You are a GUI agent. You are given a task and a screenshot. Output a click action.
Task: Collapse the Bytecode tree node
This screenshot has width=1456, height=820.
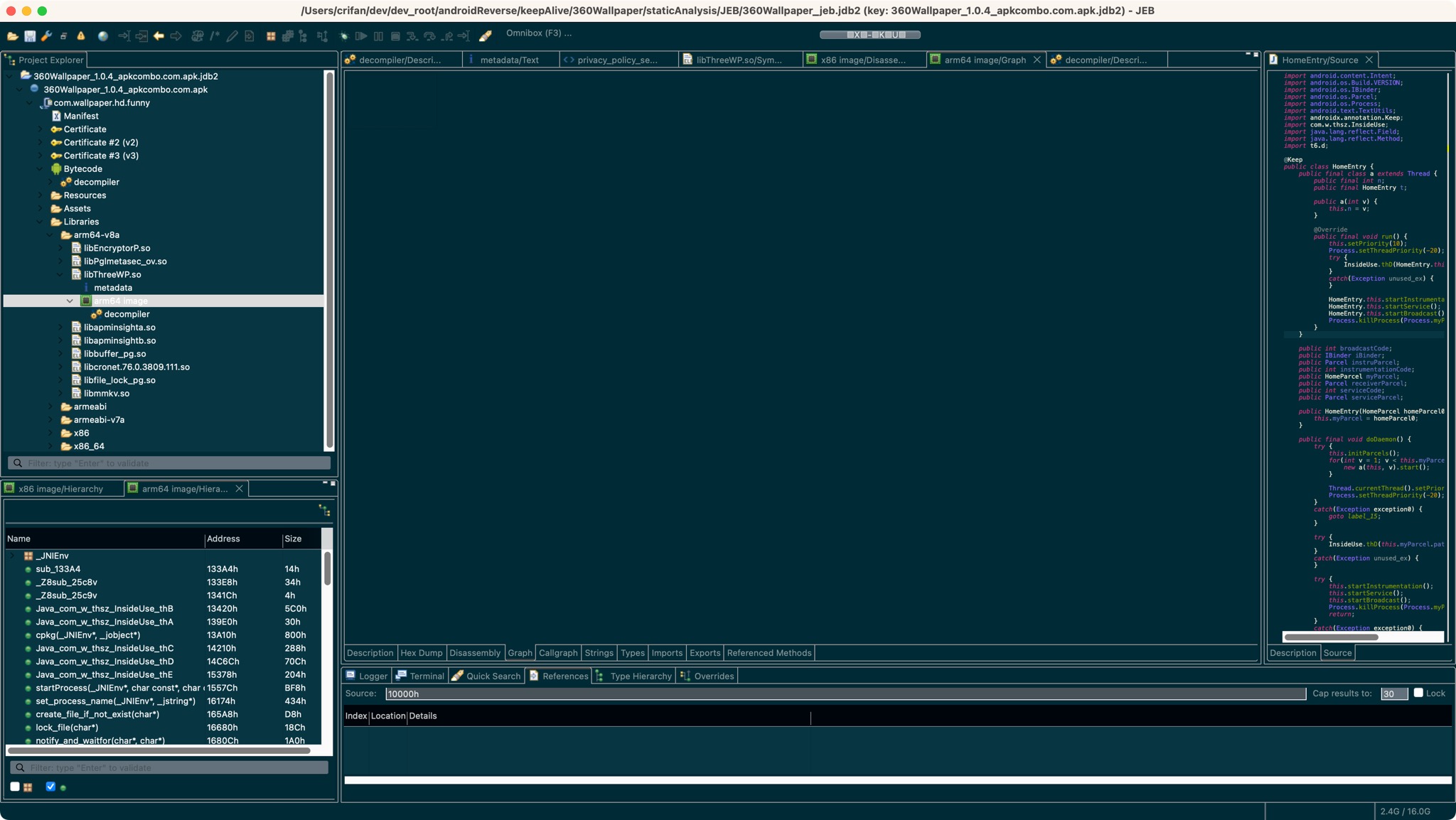tap(40, 169)
